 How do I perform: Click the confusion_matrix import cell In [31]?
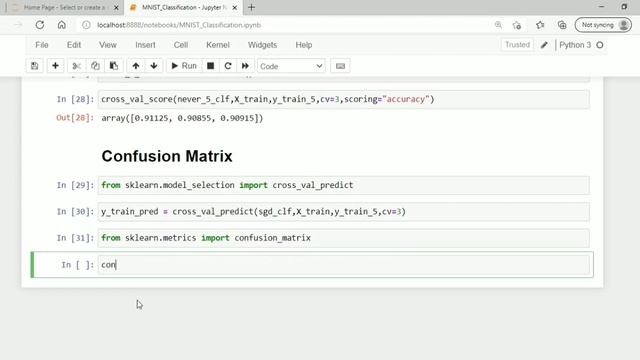click(x=344, y=238)
